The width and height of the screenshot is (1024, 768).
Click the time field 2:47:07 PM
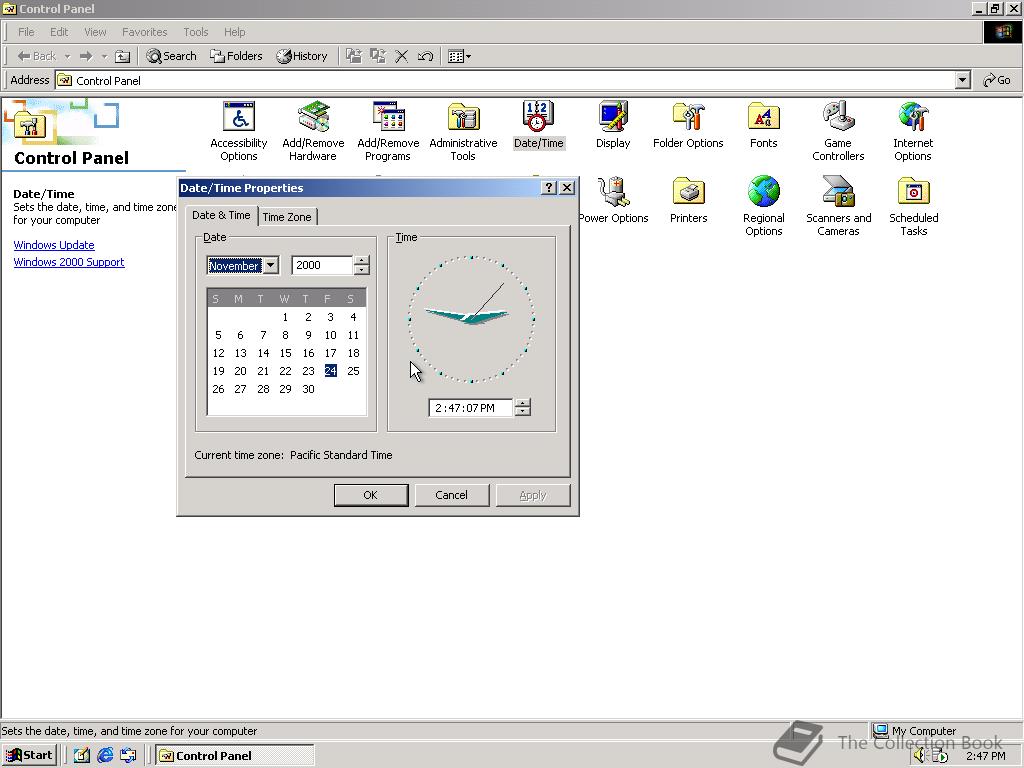click(x=471, y=408)
